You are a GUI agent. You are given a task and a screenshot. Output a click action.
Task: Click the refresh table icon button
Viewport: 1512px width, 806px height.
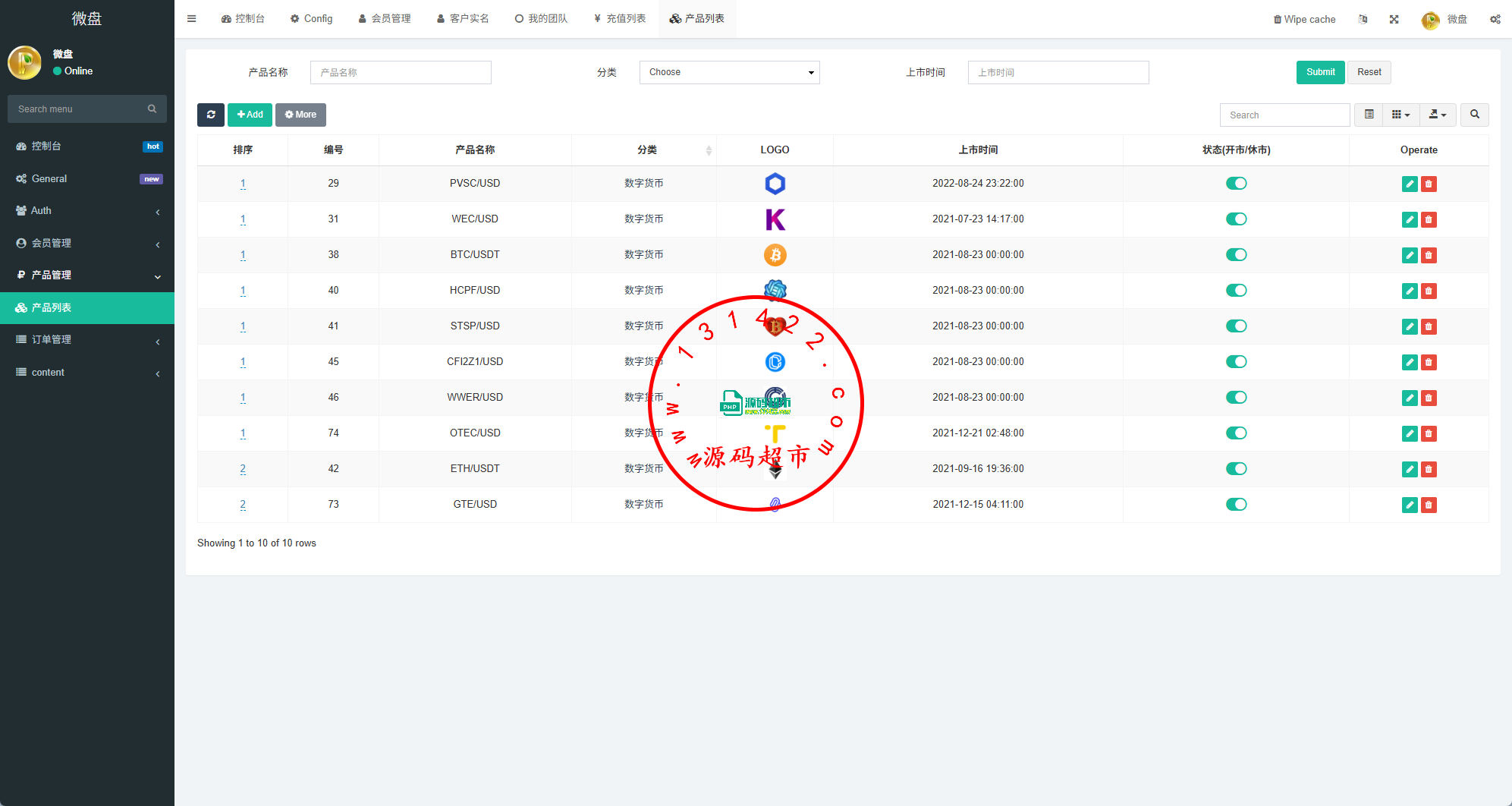[210, 115]
